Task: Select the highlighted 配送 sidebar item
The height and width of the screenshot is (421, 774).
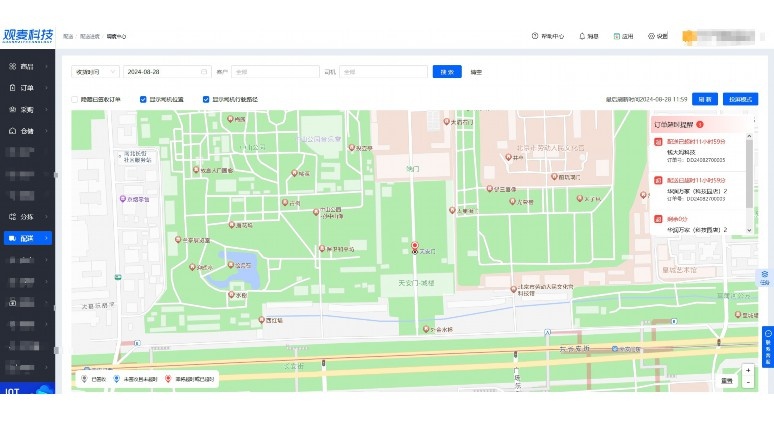Action: click(28, 238)
